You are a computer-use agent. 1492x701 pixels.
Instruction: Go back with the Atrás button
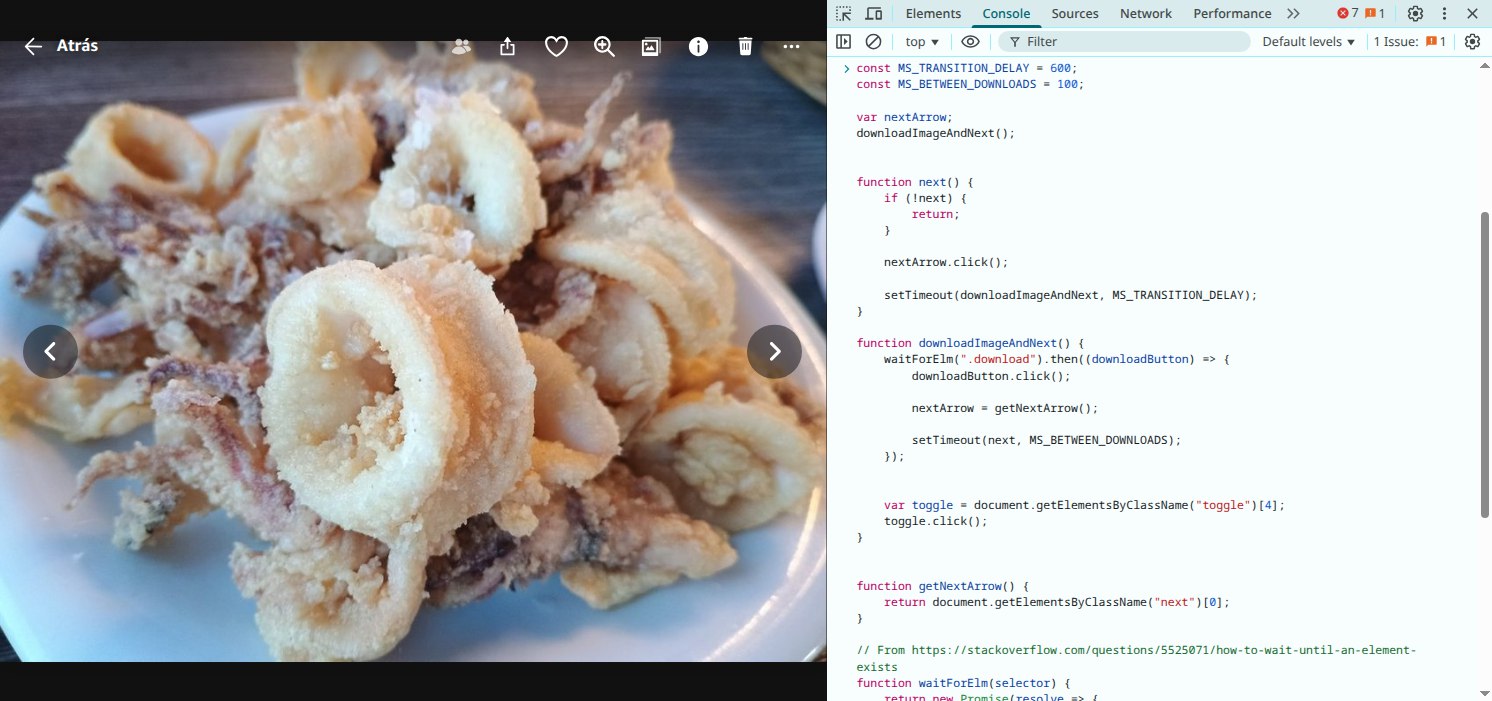[x=61, y=46]
